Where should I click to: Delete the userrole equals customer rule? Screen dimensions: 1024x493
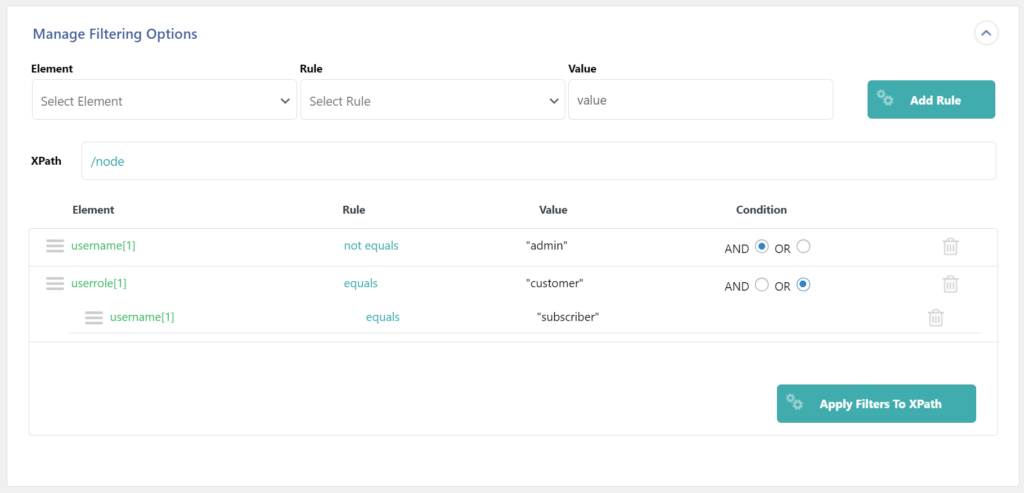coord(951,284)
